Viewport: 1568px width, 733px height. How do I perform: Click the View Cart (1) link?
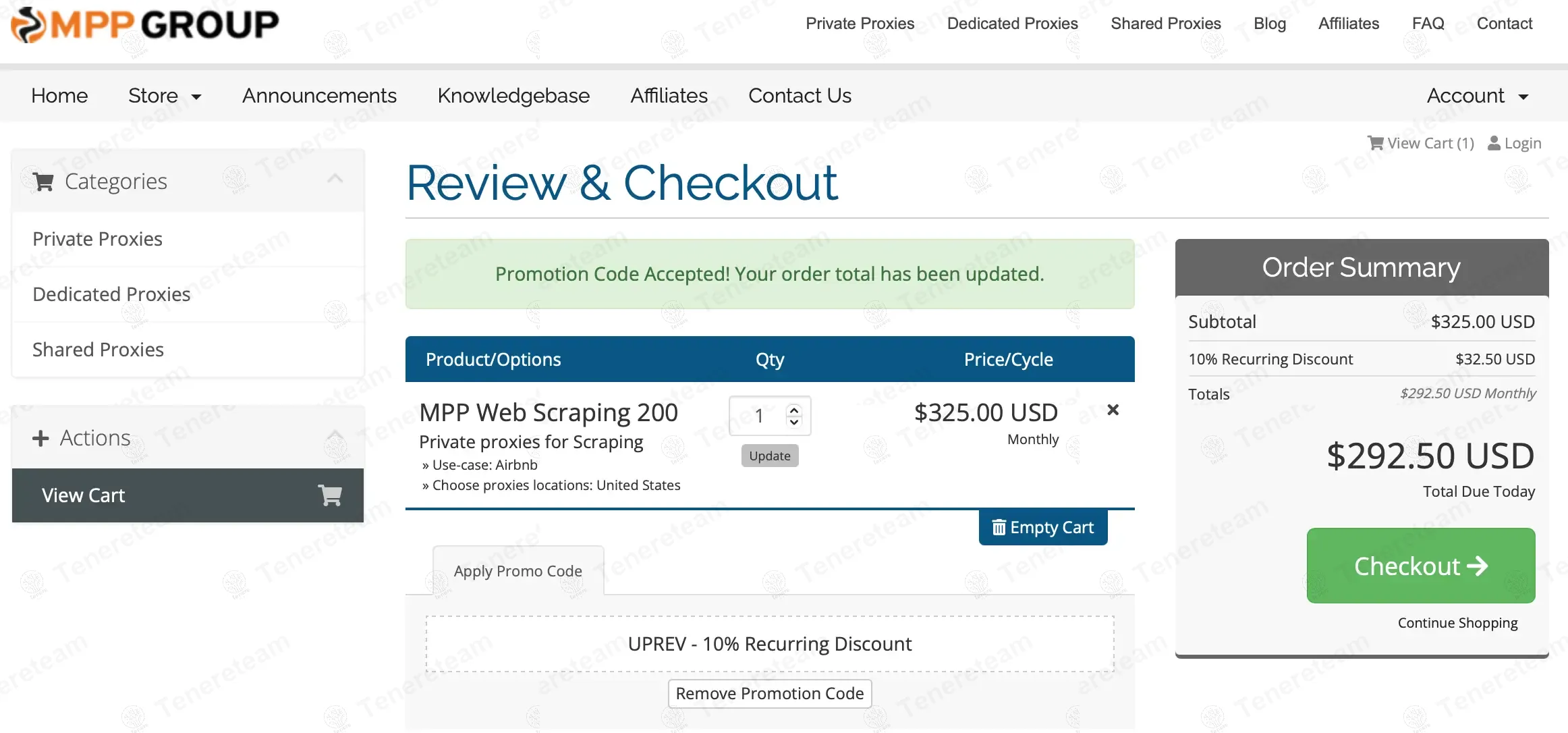[1421, 143]
